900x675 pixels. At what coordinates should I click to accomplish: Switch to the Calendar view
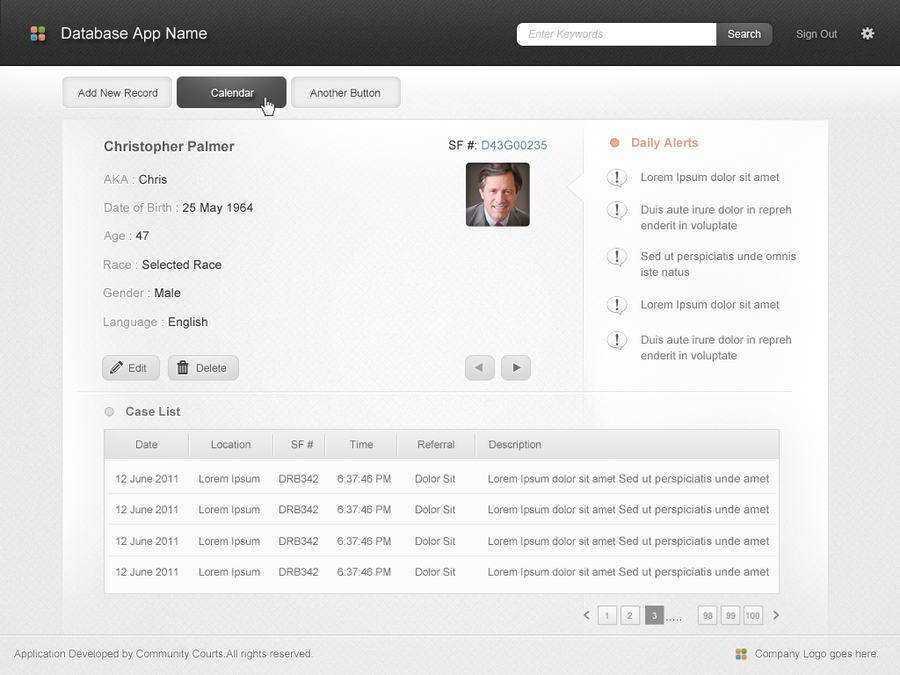click(231, 92)
